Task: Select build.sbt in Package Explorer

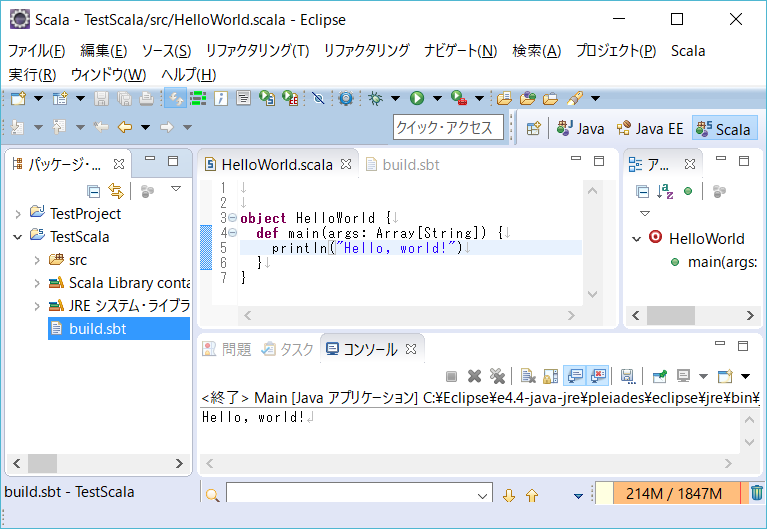Action: (x=119, y=329)
